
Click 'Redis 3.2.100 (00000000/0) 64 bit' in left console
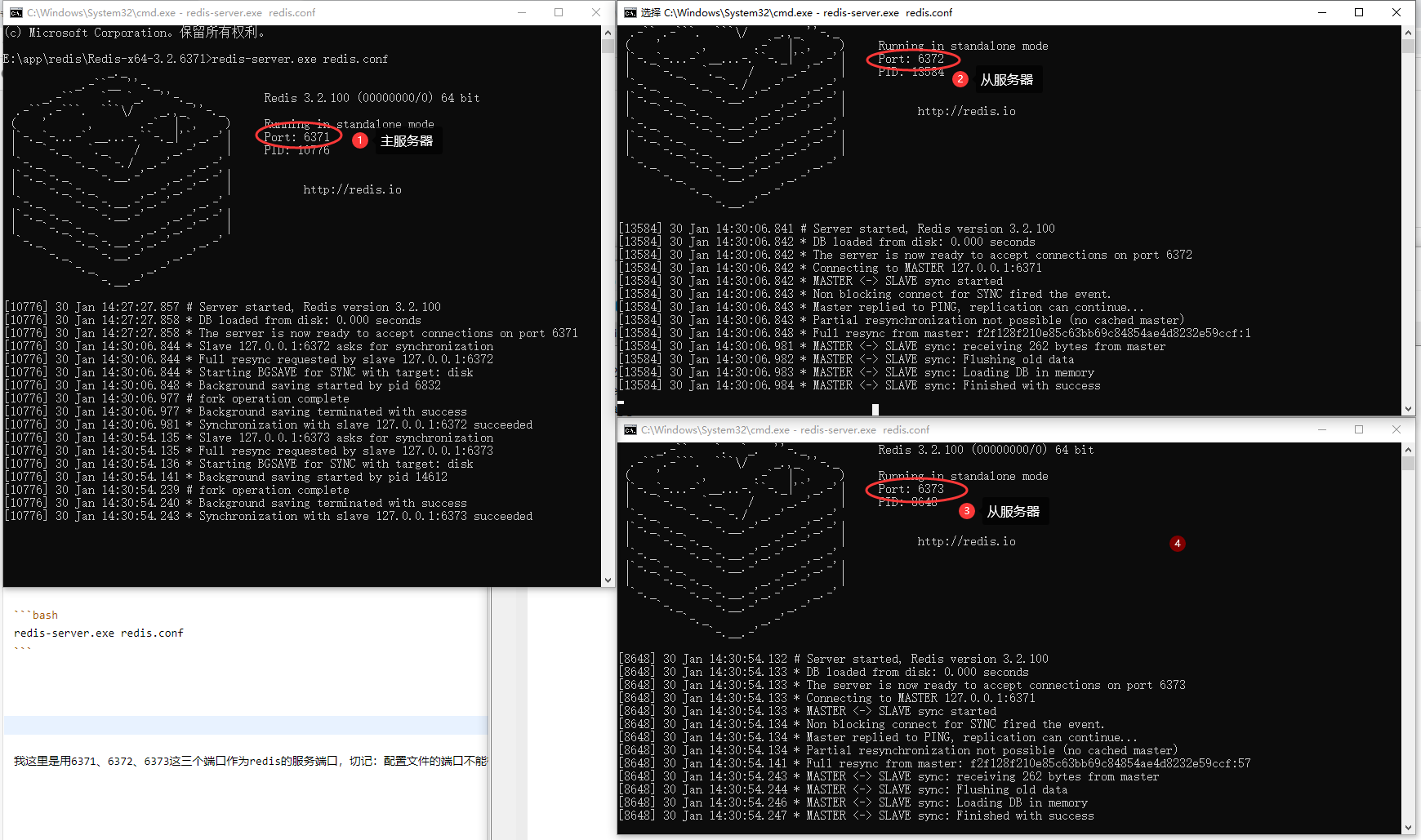click(372, 98)
